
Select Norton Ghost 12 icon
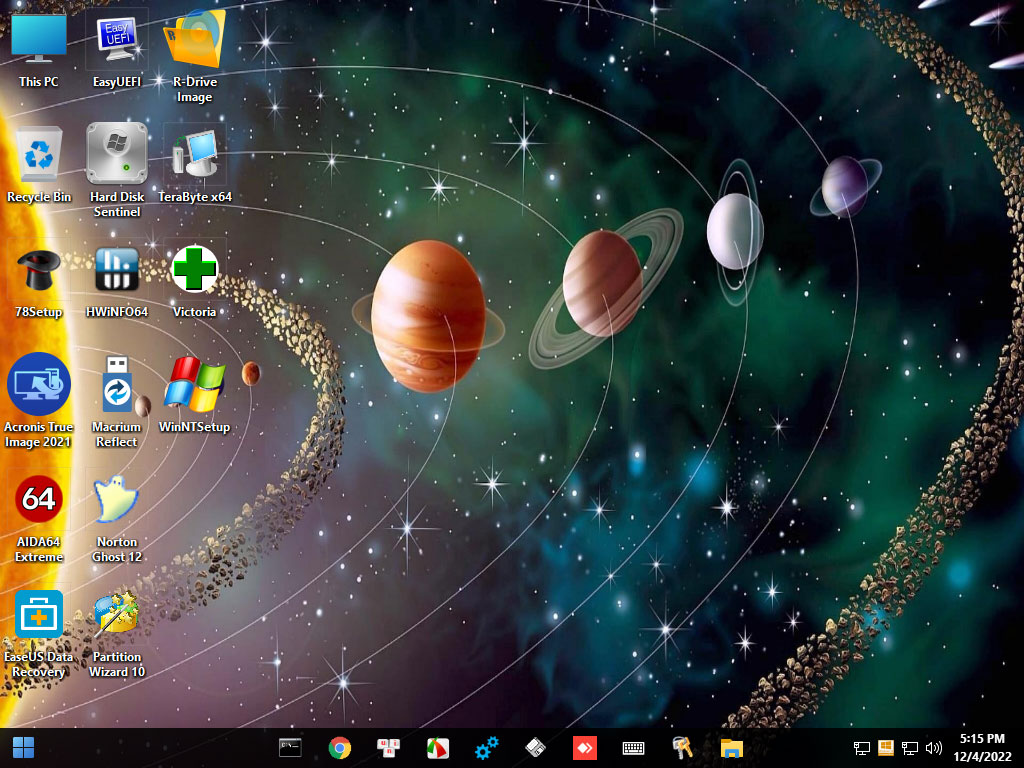pyautogui.click(x=117, y=517)
